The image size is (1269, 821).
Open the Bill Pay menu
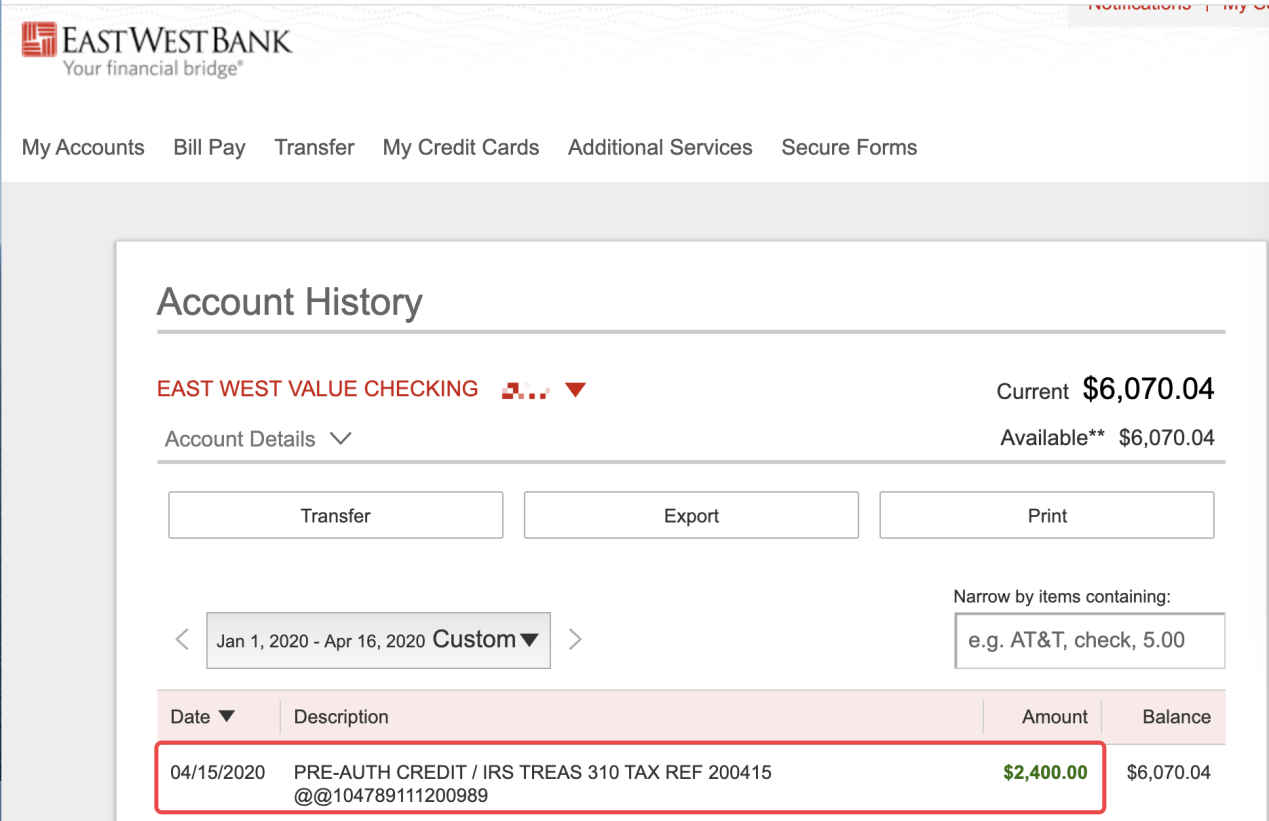pyautogui.click(x=209, y=148)
